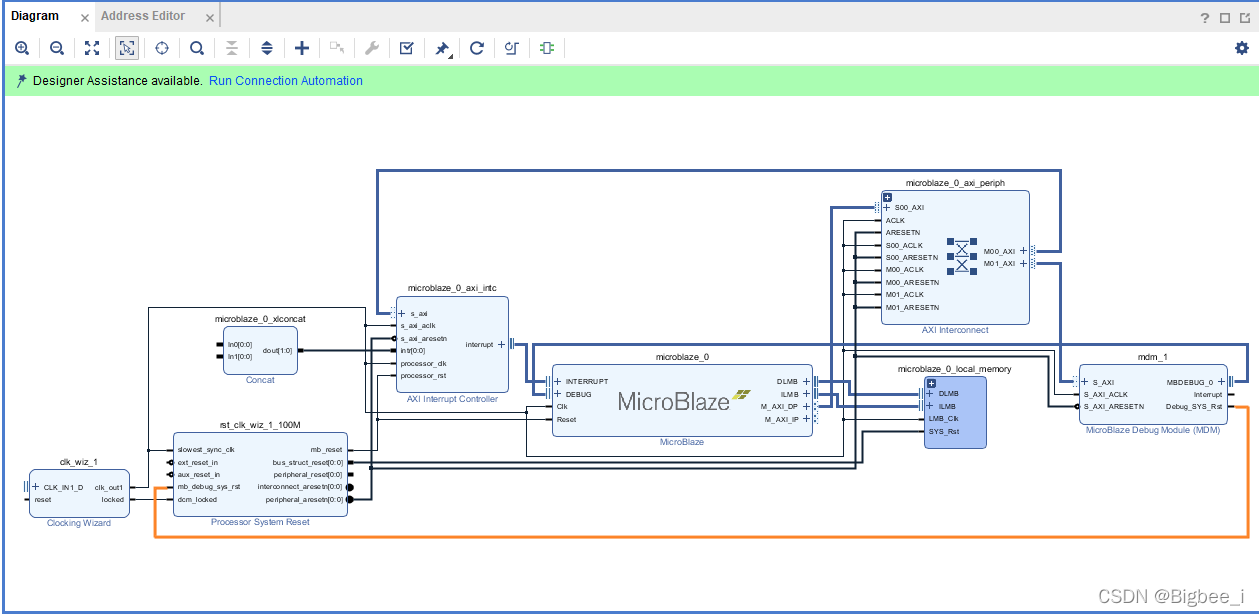Click the green Default View icon

[546, 48]
